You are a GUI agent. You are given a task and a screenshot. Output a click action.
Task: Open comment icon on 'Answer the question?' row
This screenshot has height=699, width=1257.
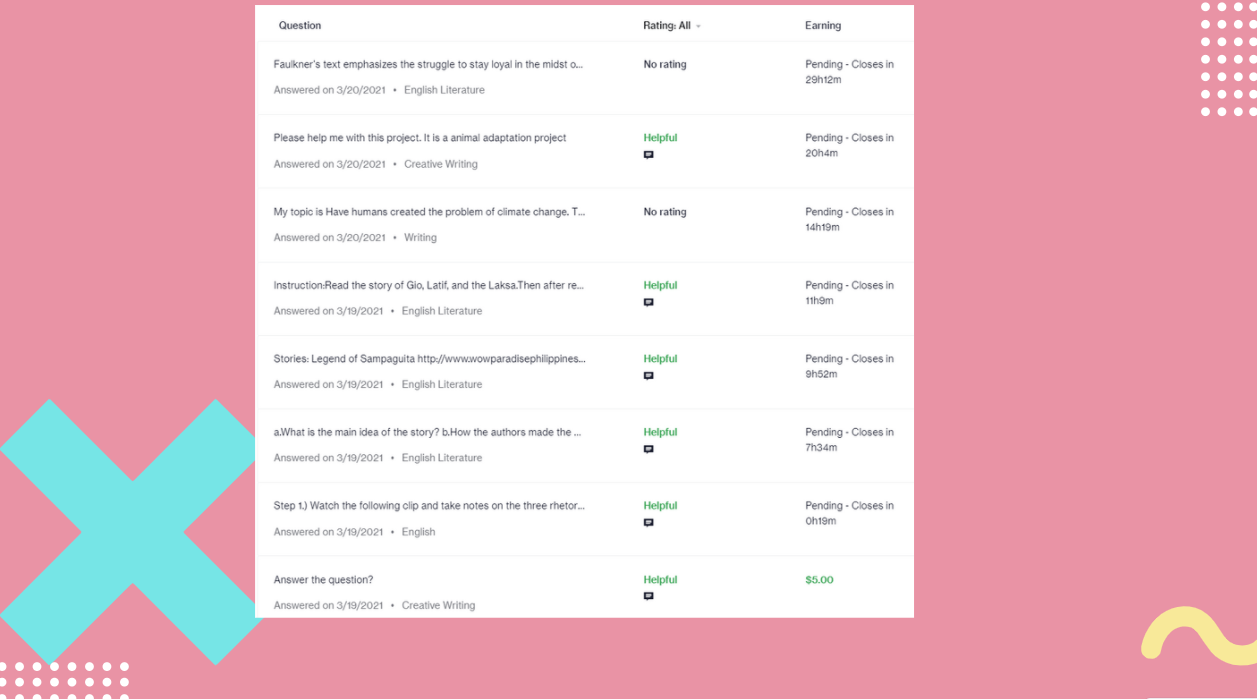648,596
